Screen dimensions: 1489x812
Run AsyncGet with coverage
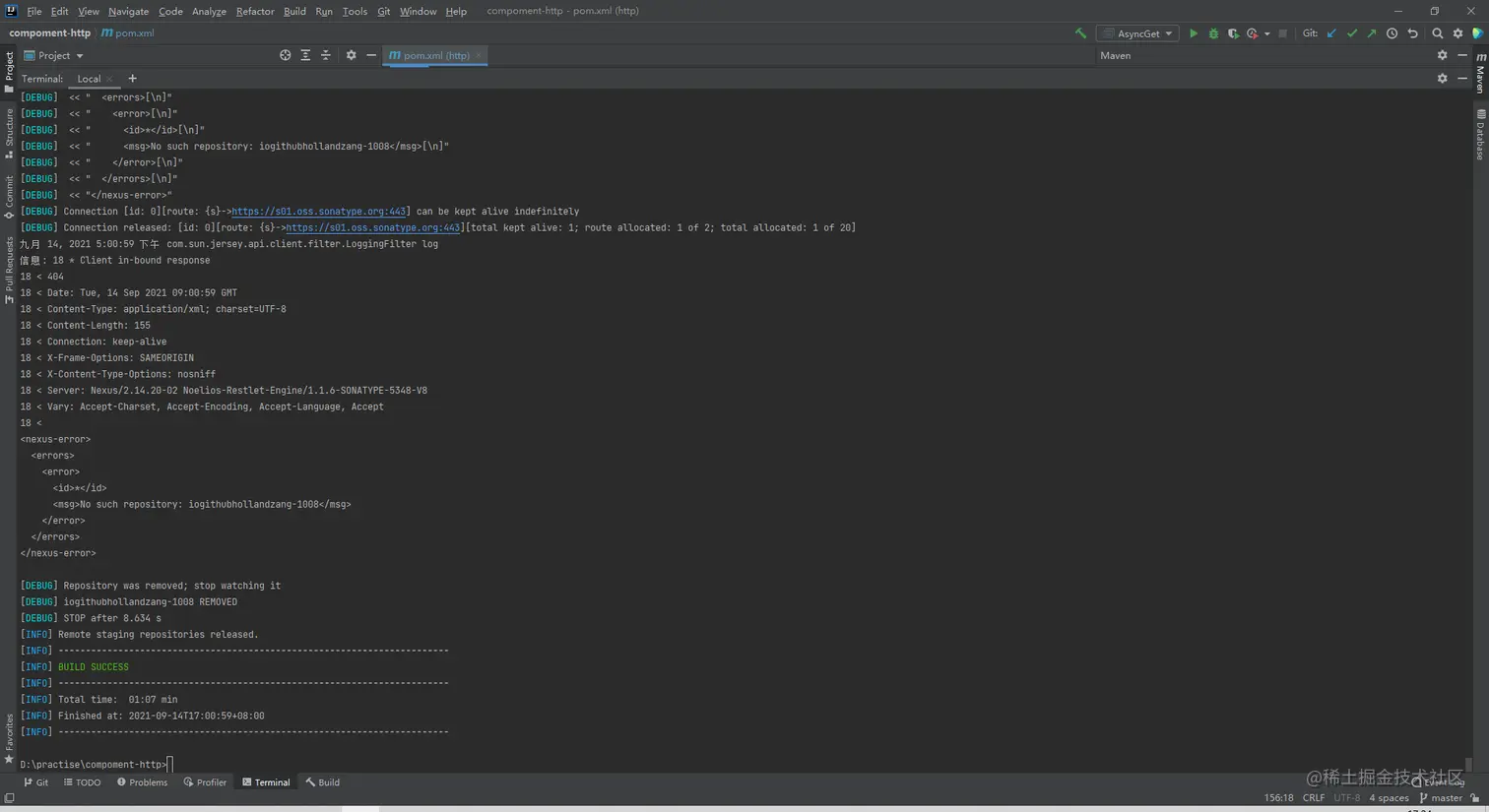(1233, 33)
